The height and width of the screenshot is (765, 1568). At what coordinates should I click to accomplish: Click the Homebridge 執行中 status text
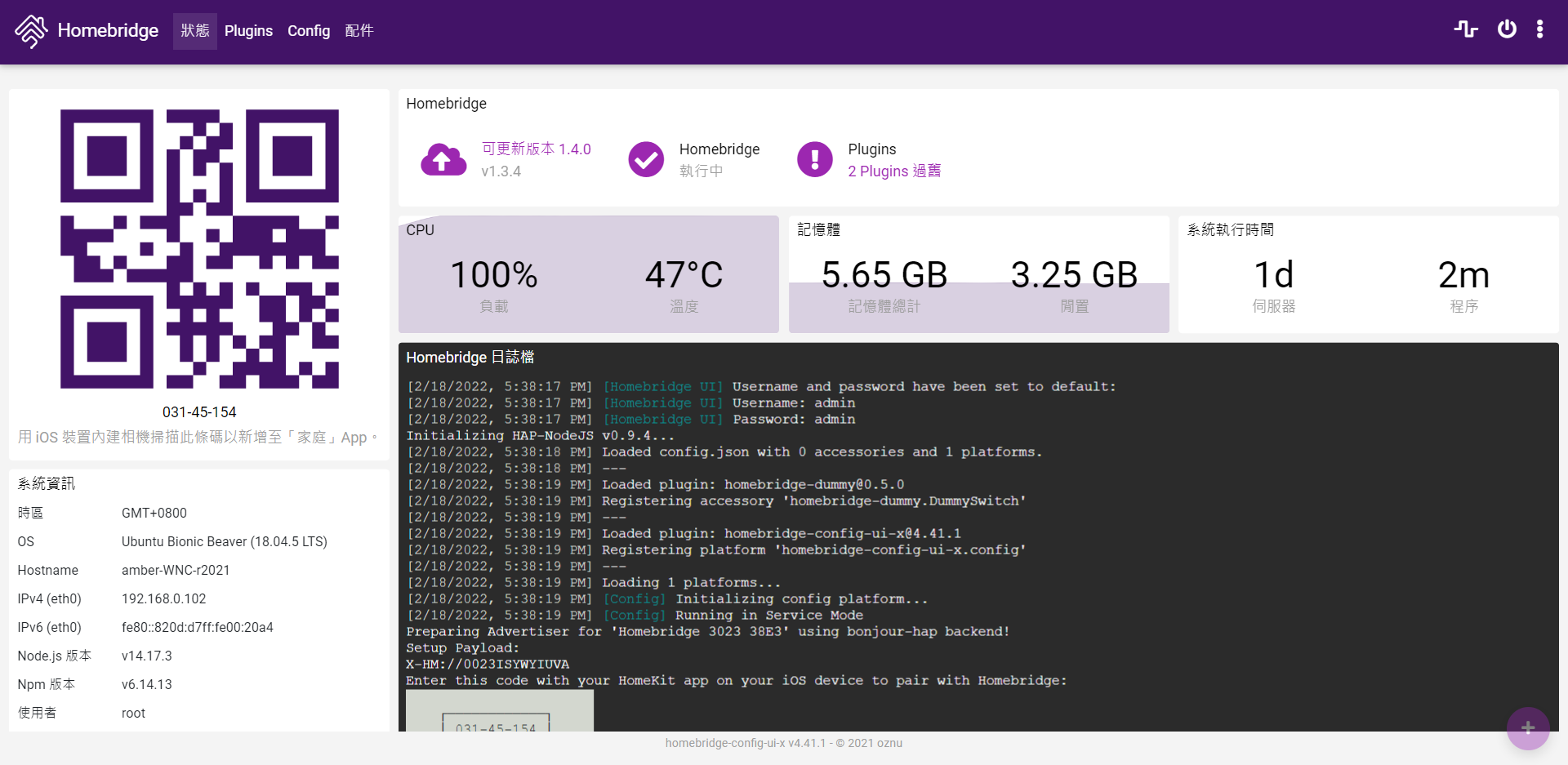coord(701,171)
